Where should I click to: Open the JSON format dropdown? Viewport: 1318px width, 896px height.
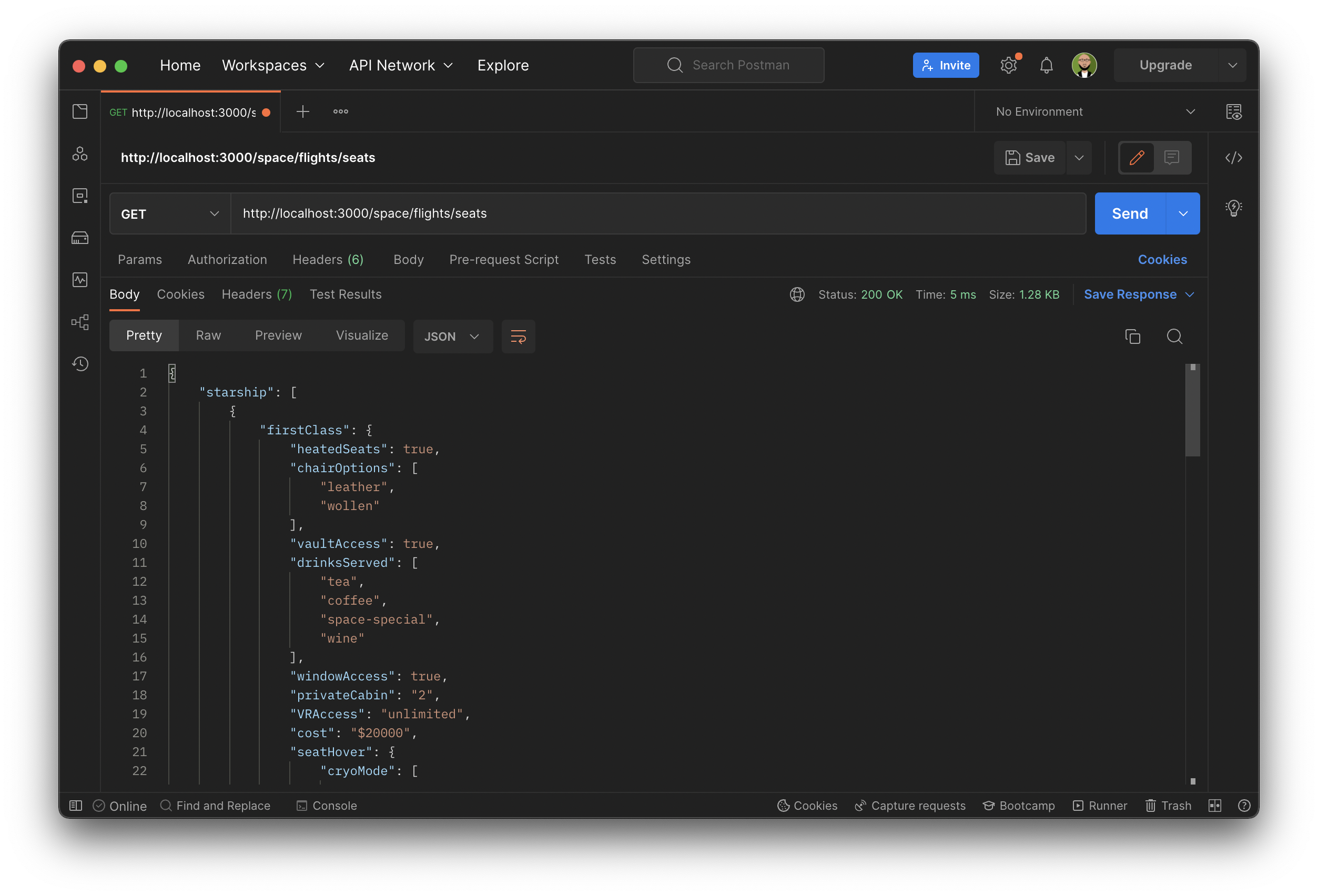click(452, 337)
